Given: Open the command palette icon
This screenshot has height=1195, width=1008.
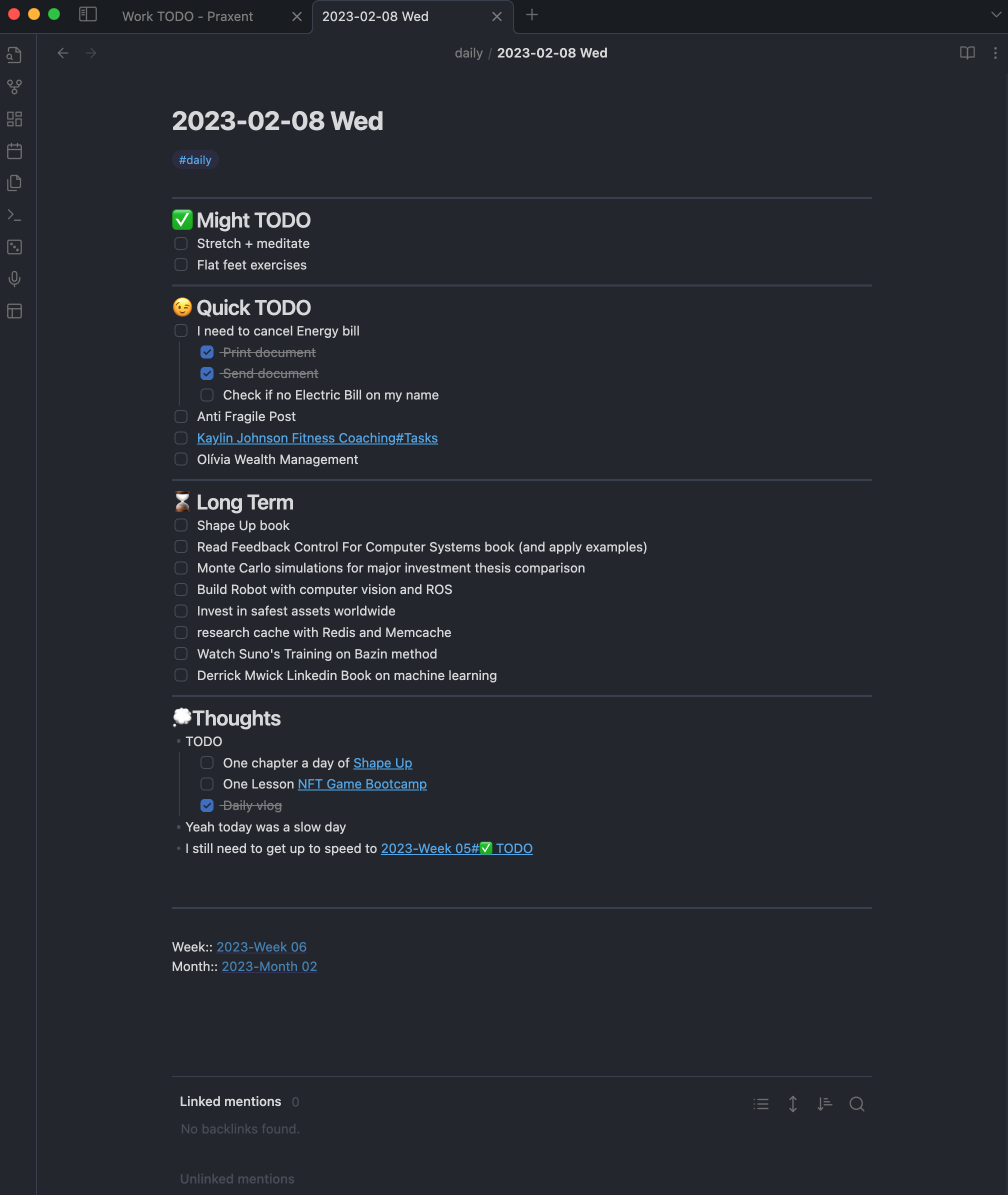Looking at the screenshot, I should point(14,215).
